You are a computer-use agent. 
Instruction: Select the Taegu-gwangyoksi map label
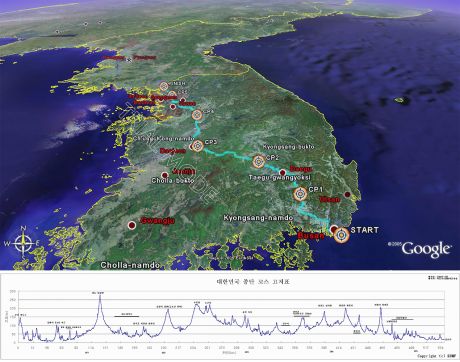280,178
